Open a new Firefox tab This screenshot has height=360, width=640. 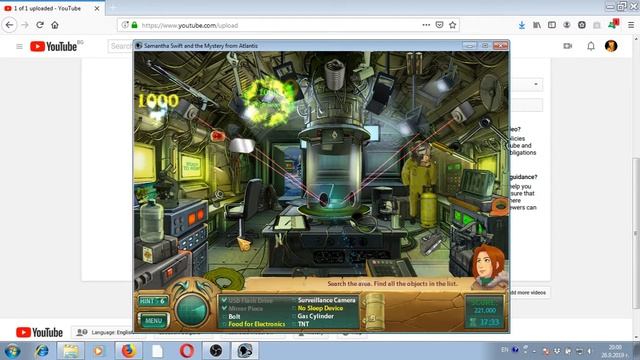click(x=113, y=8)
